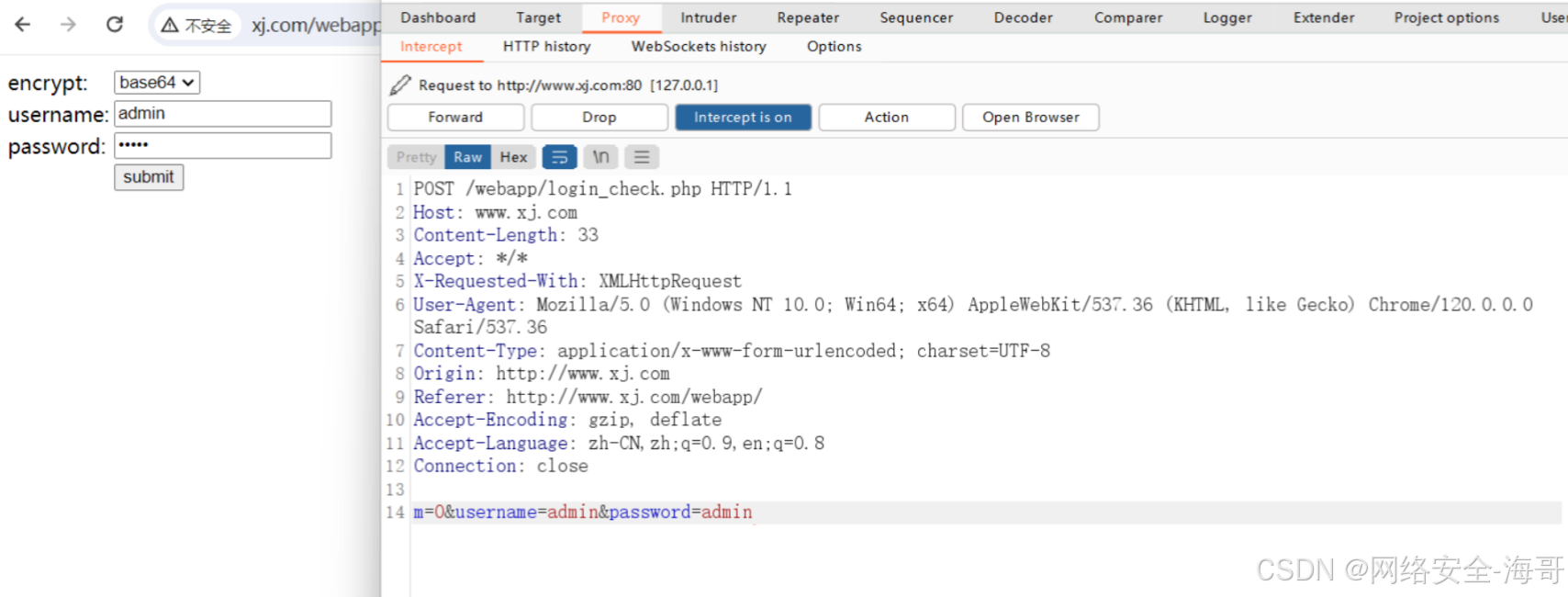Switch editor to Raw view
The width and height of the screenshot is (1568, 597).
coord(467,157)
